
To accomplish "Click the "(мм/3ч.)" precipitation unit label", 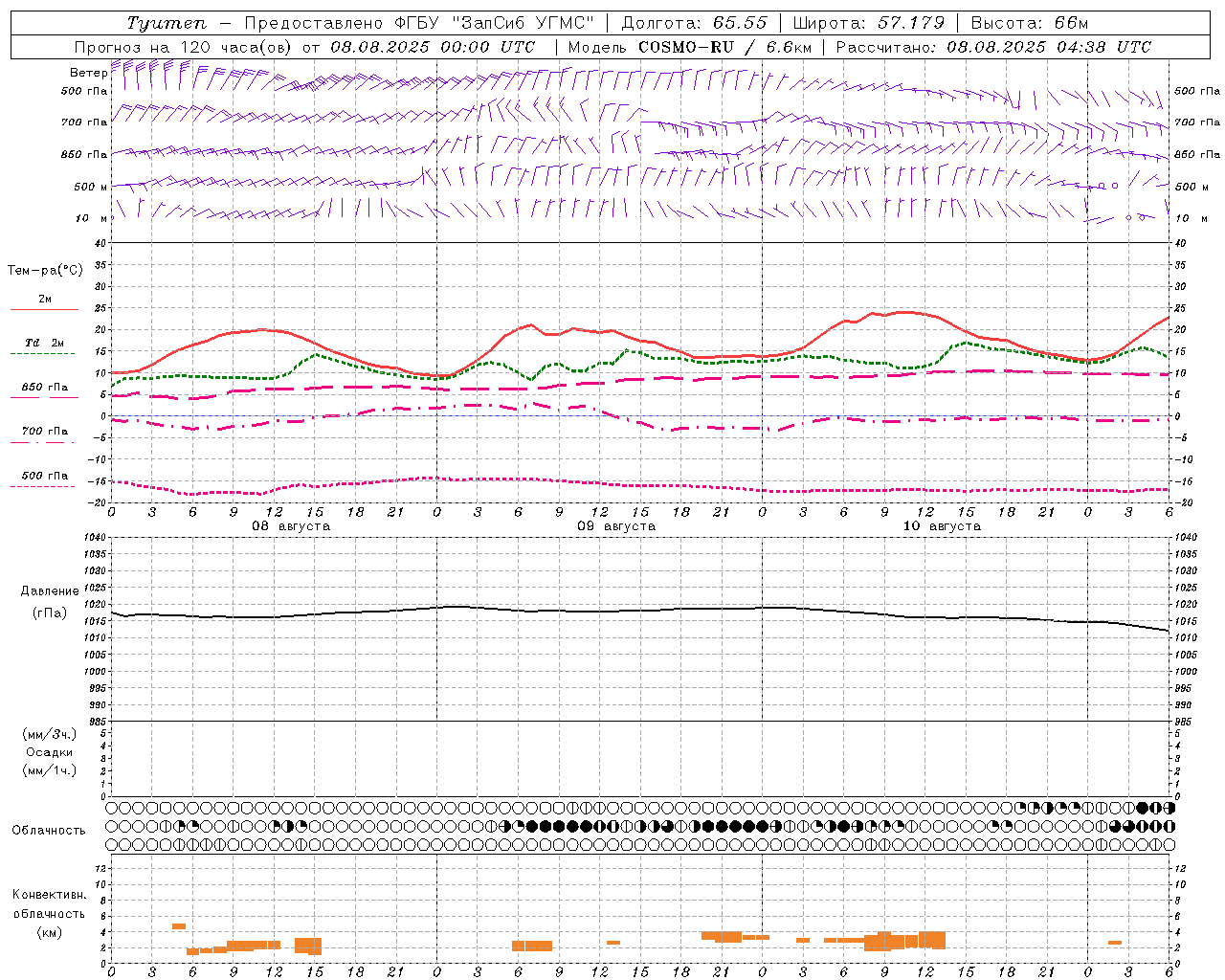I will point(50,734).
